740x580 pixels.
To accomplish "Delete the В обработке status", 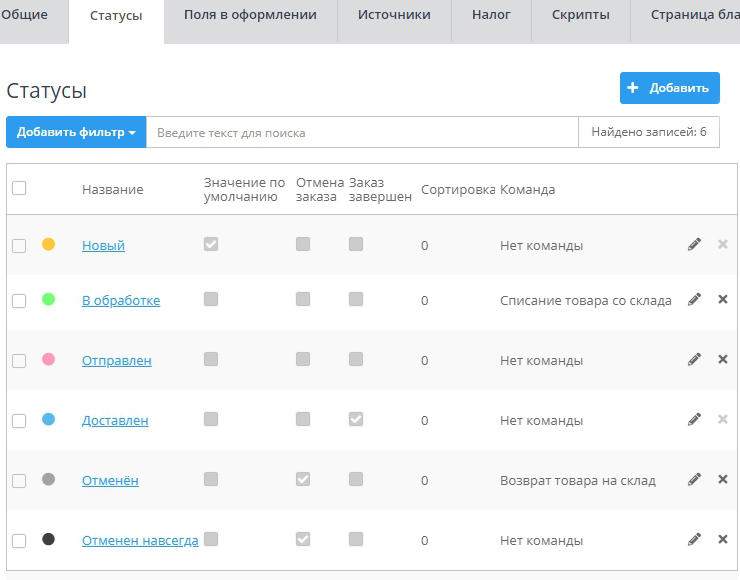I will point(723,299).
